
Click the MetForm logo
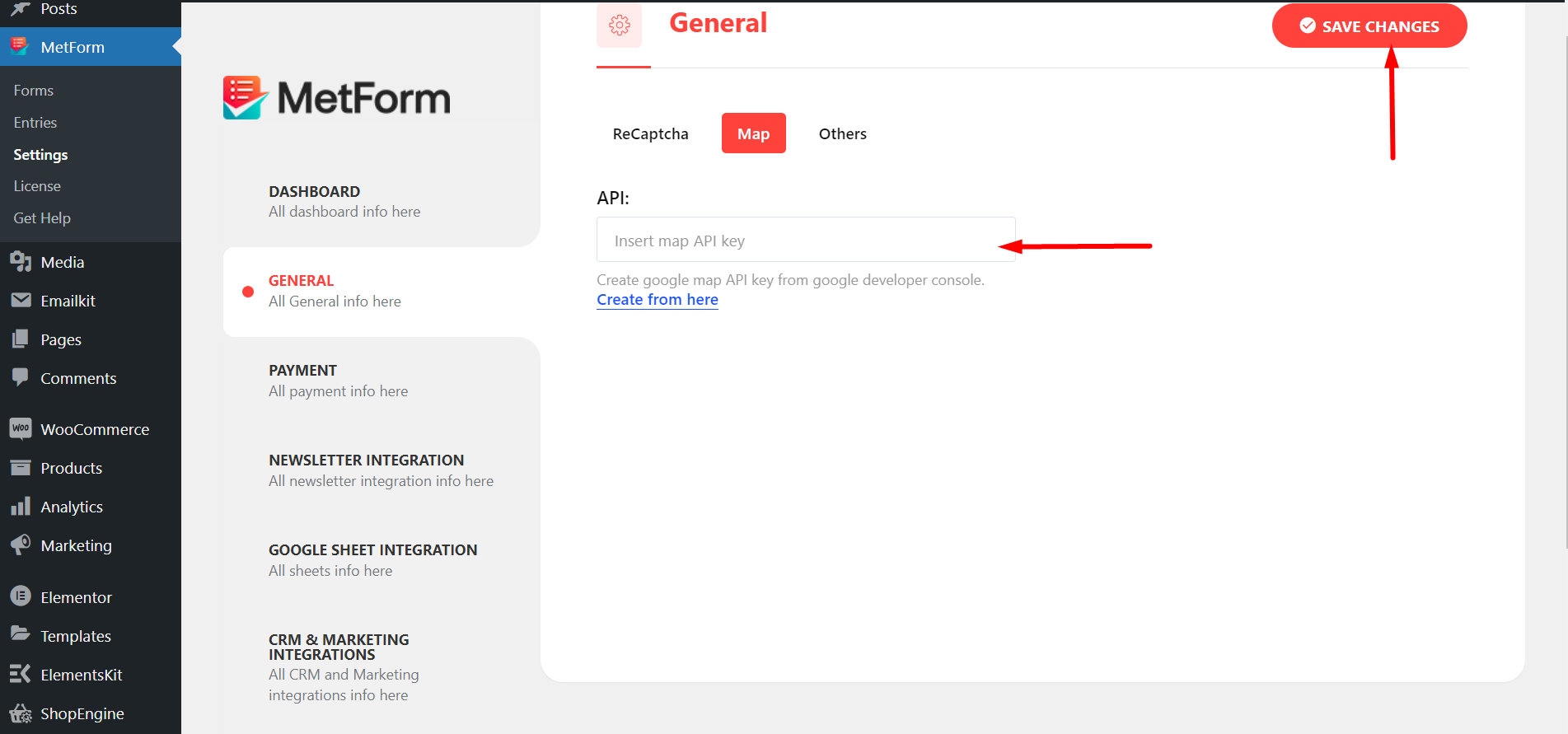tap(337, 98)
